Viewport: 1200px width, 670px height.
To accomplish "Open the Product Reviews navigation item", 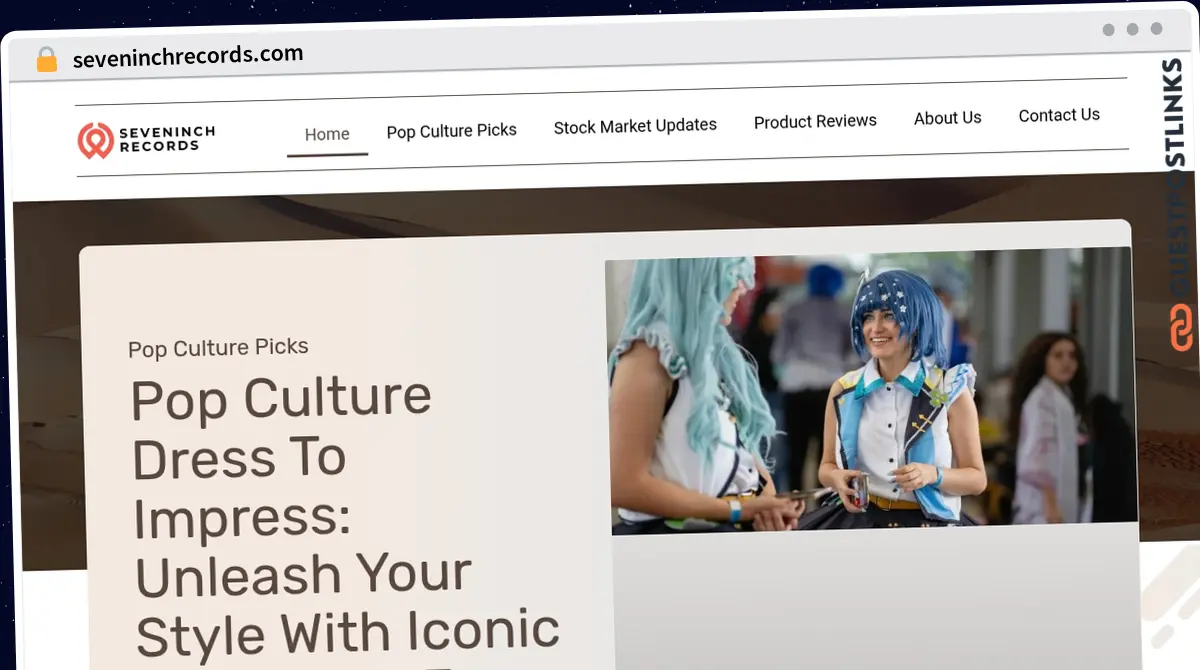I will (815, 121).
